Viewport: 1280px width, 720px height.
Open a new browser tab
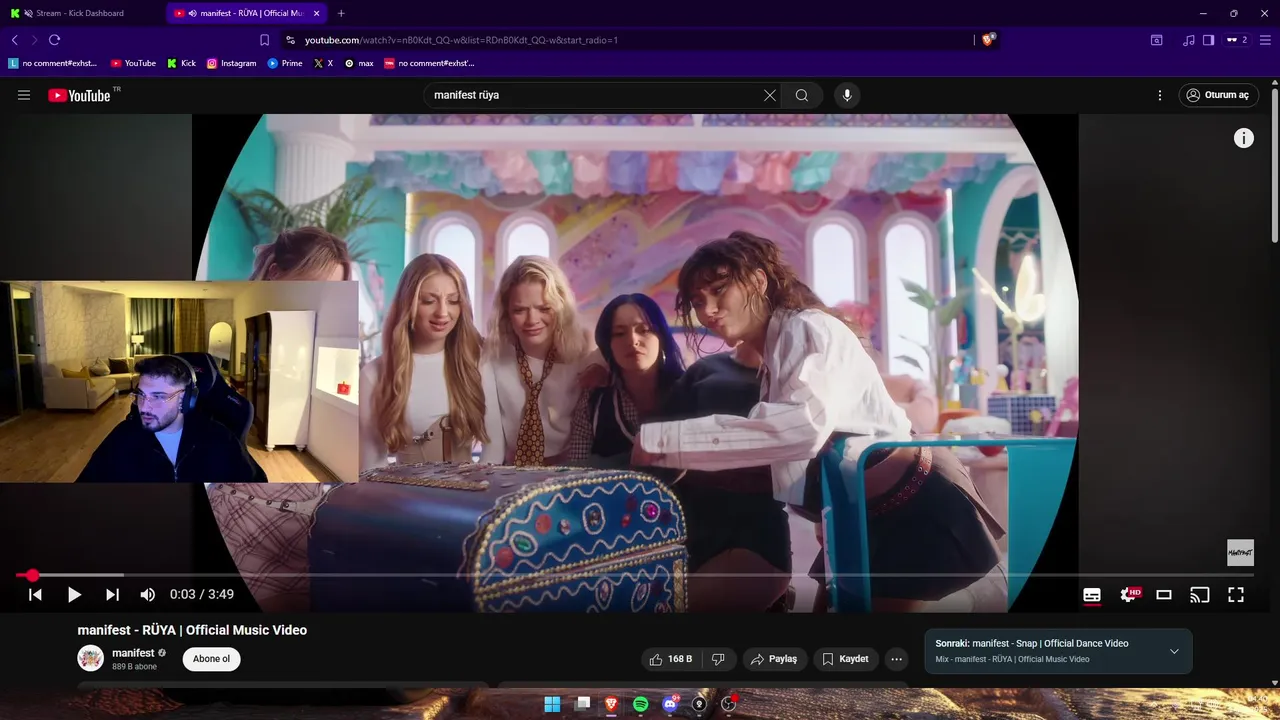[341, 13]
